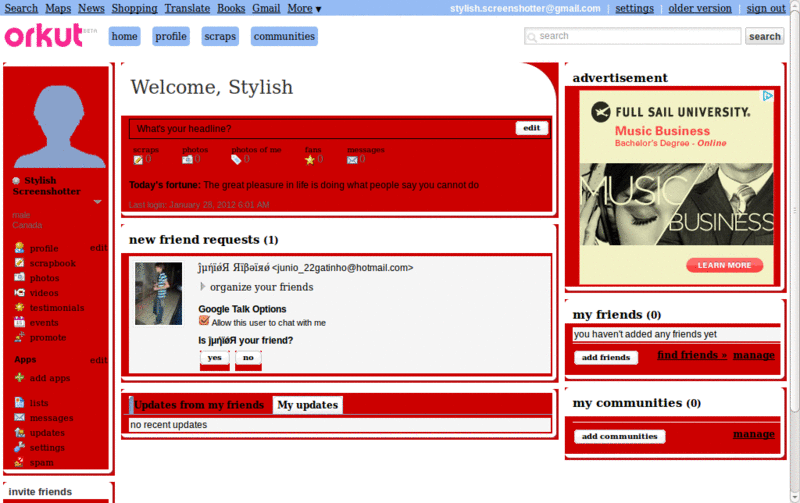The height and width of the screenshot is (503, 800).
Task: Accept the friend request with yes
Action: (x=214, y=358)
